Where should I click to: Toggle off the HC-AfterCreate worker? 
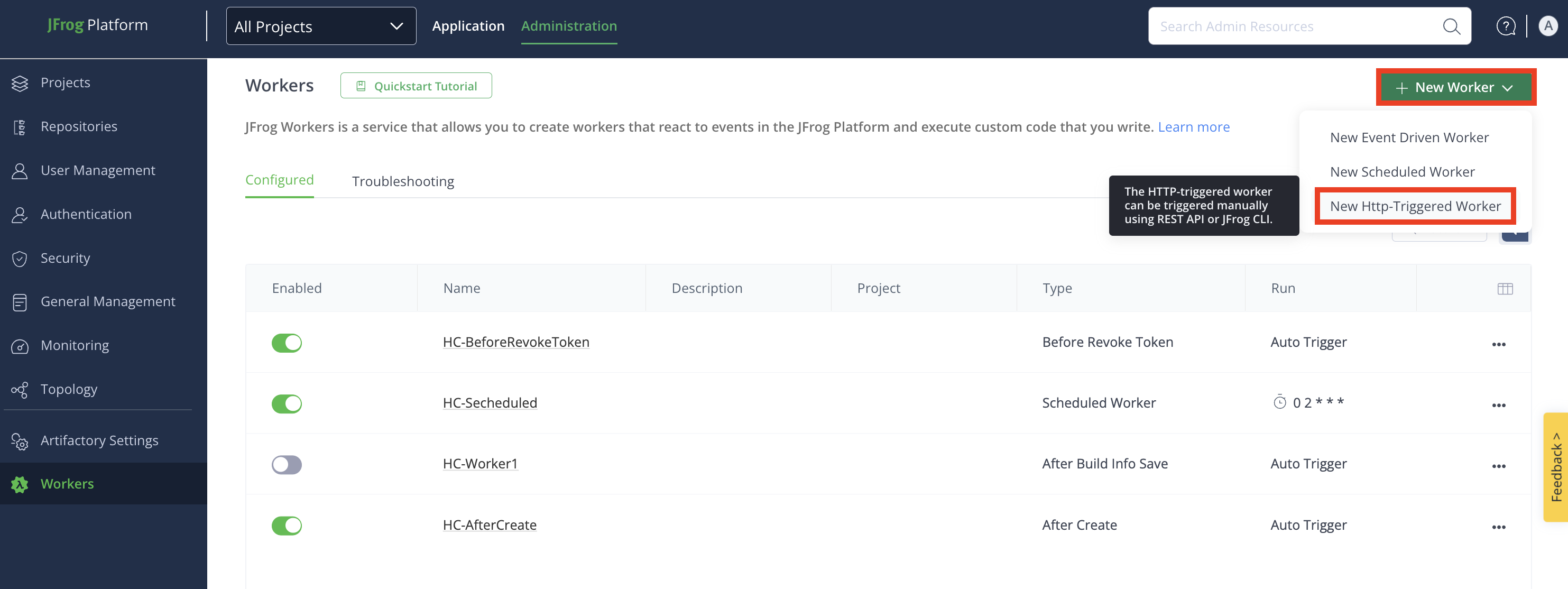(287, 525)
